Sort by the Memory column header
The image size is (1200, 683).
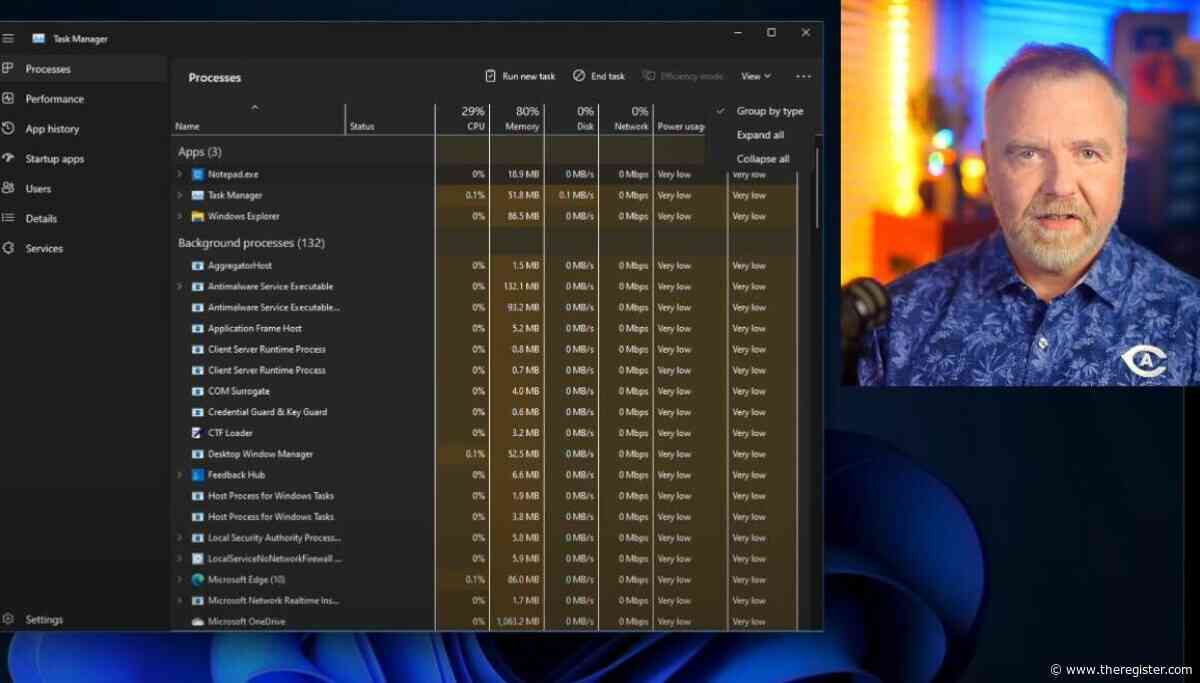click(517, 118)
